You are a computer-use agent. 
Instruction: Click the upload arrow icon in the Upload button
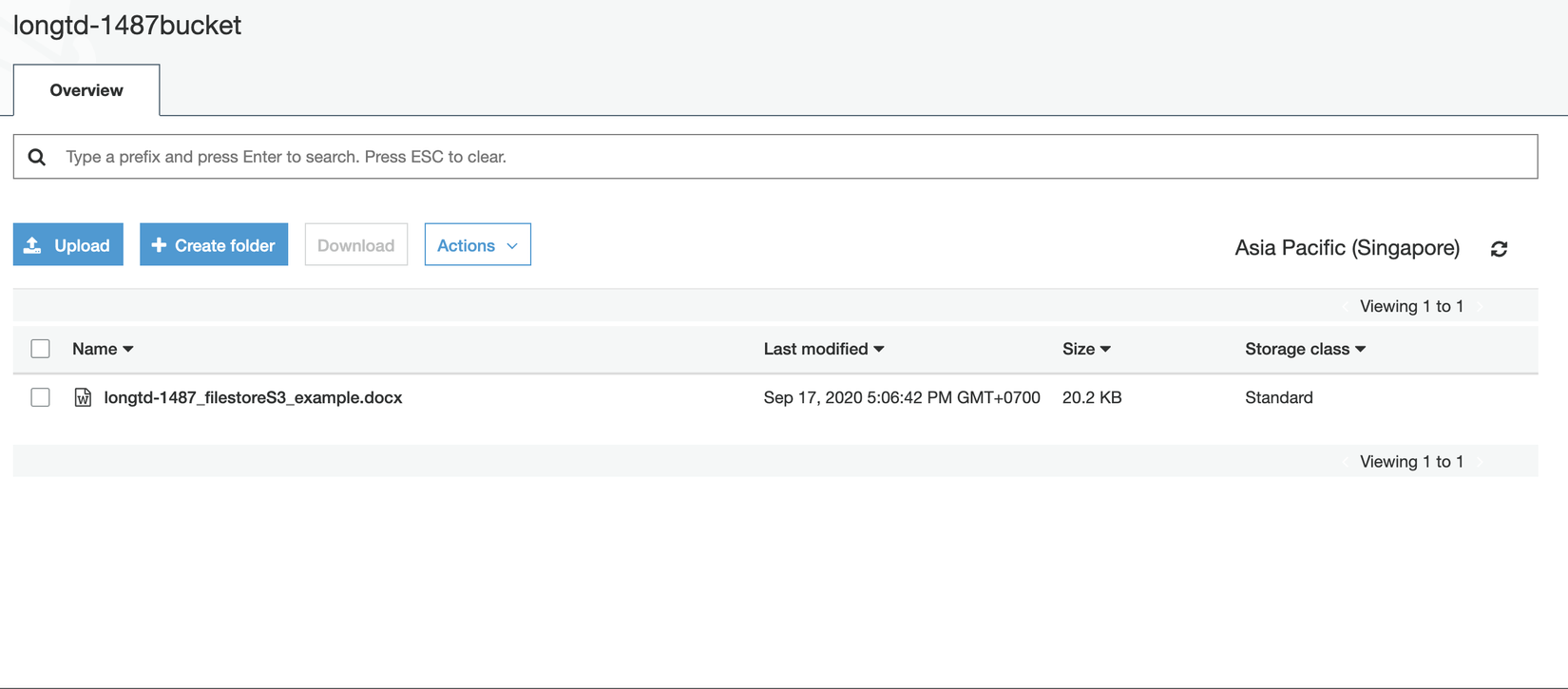coord(33,245)
